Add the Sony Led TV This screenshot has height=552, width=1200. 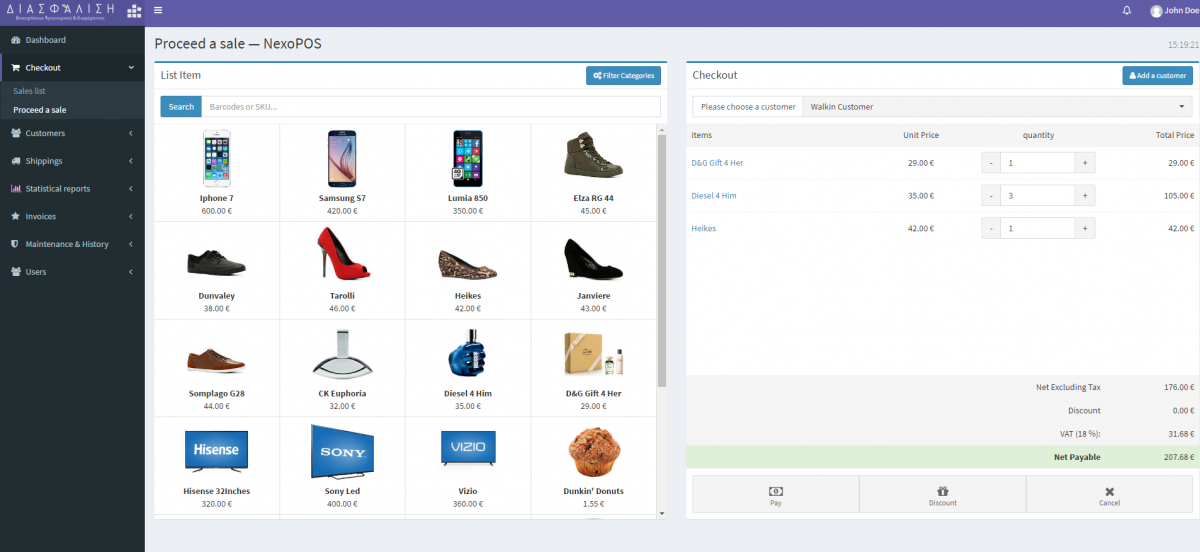342,450
